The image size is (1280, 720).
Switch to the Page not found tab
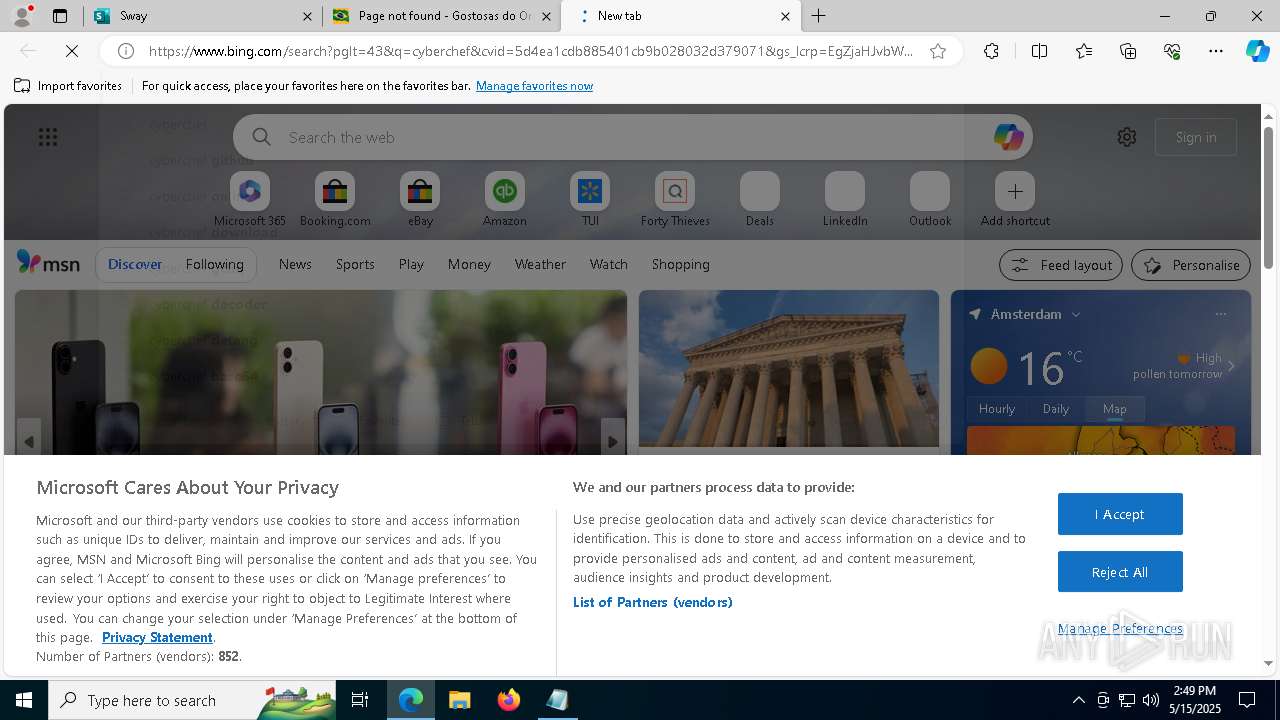pos(443,16)
